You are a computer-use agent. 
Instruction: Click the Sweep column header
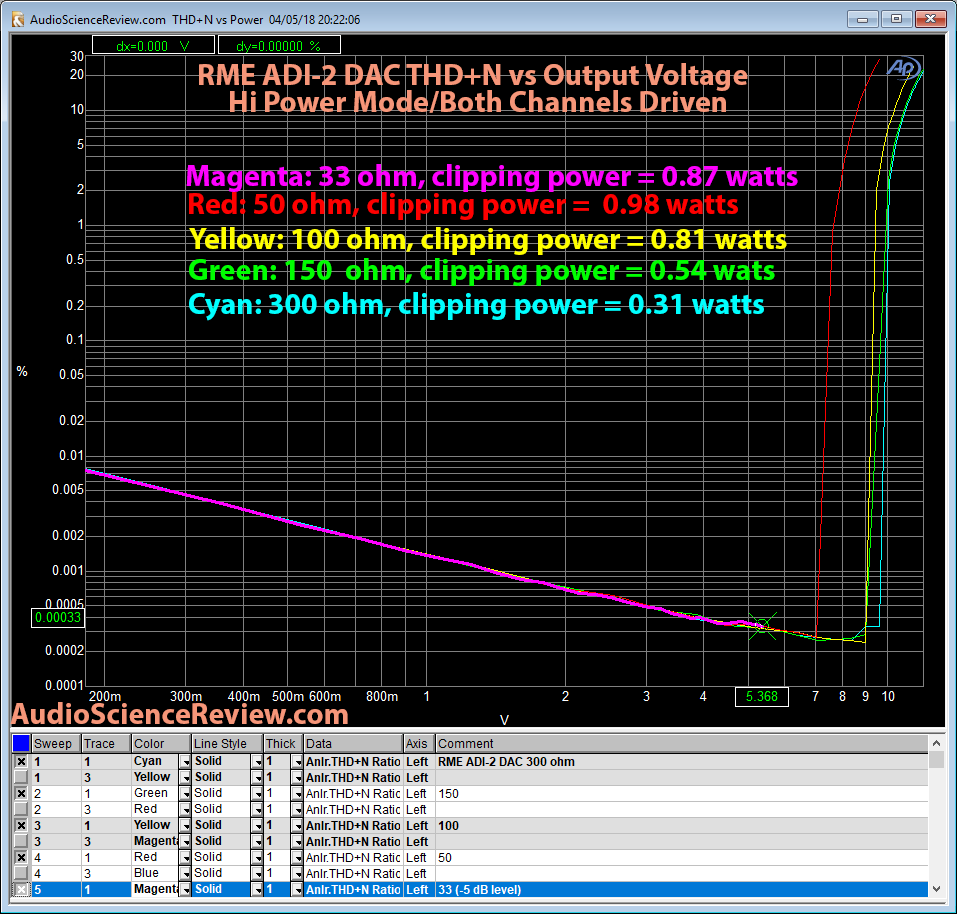click(x=56, y=743)
